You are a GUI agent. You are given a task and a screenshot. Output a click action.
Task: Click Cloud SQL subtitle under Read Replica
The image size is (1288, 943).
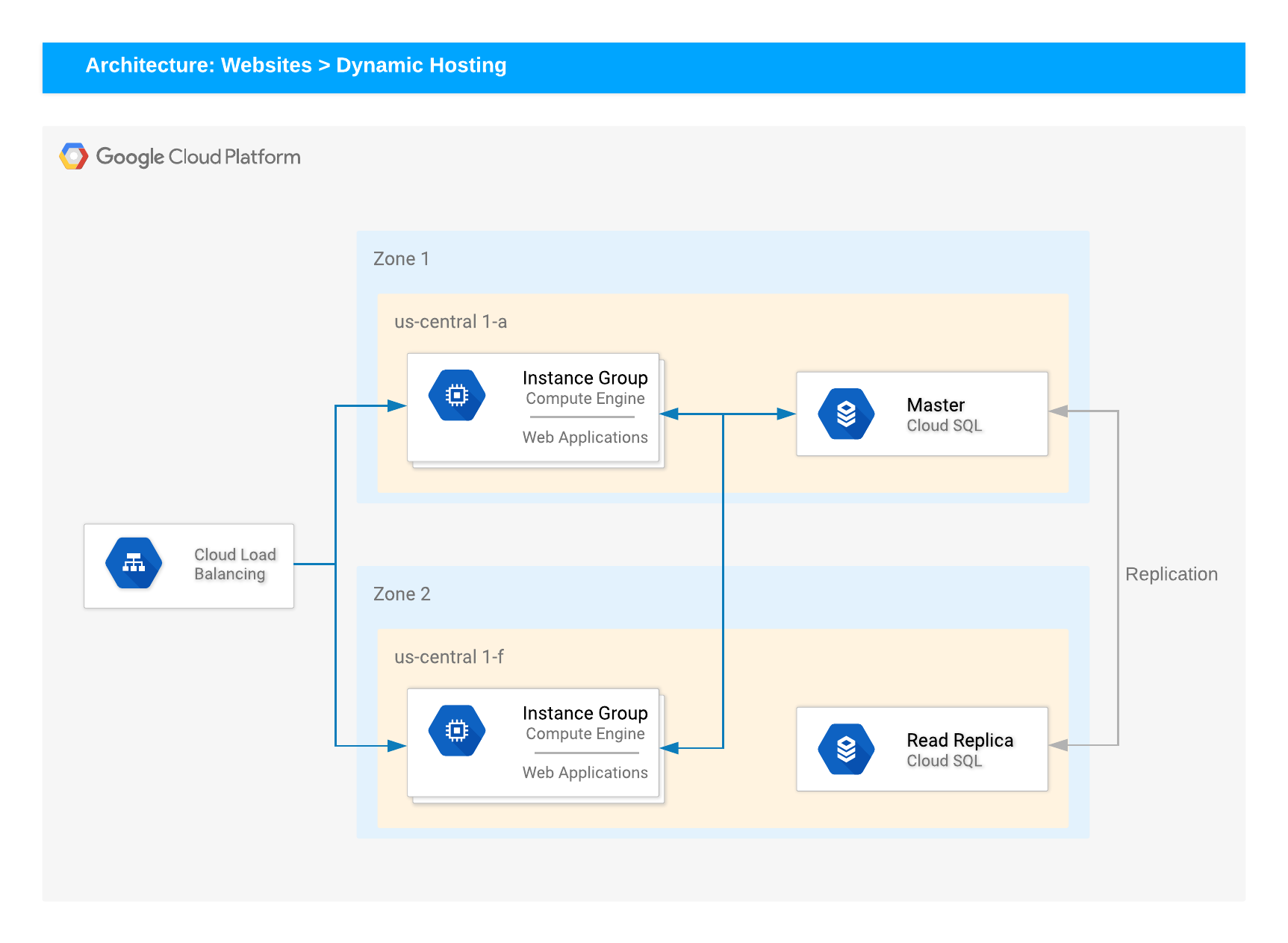pyautogui.click(x=945, y=761)
